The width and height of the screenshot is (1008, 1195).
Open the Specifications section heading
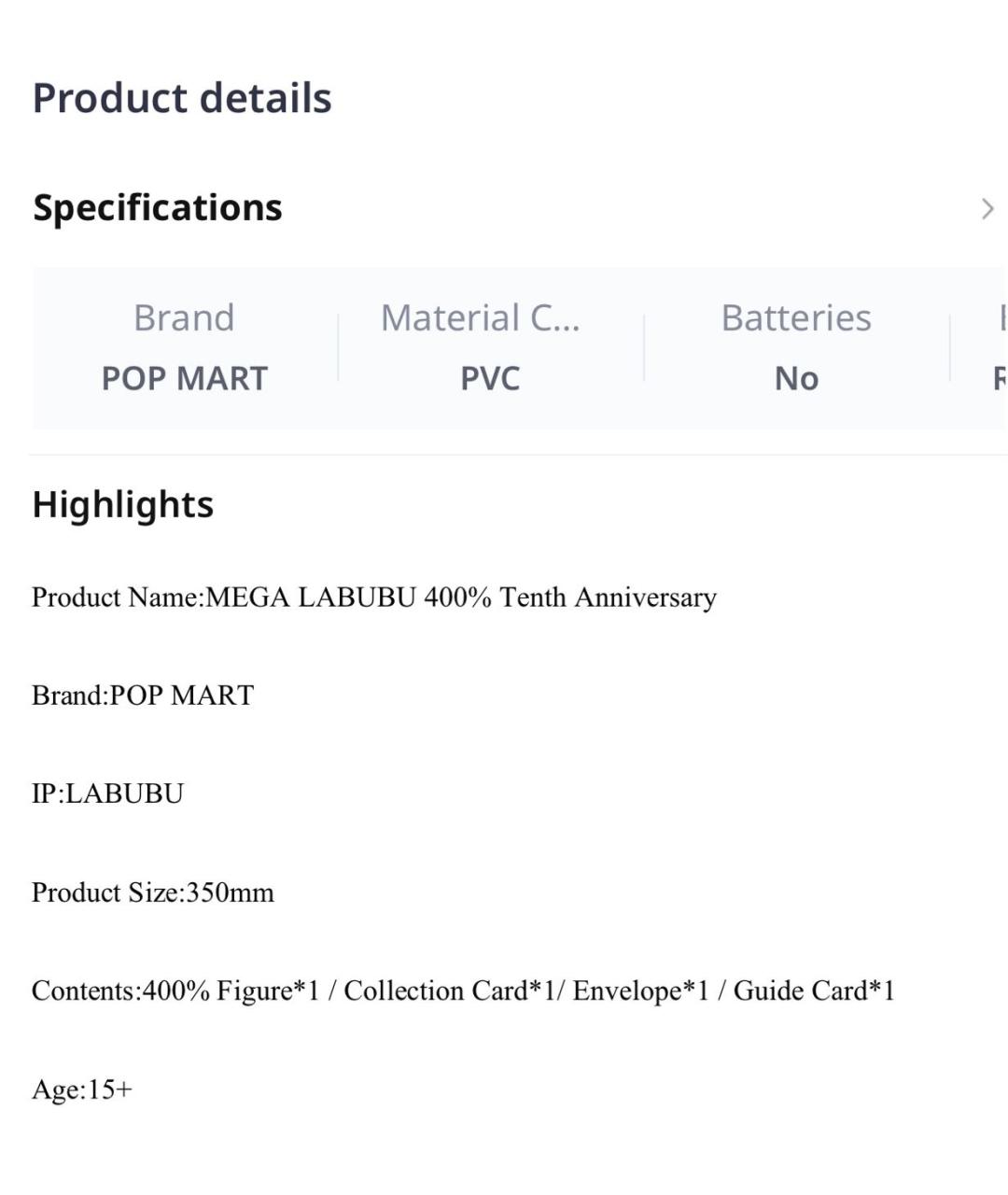(158, 208)
